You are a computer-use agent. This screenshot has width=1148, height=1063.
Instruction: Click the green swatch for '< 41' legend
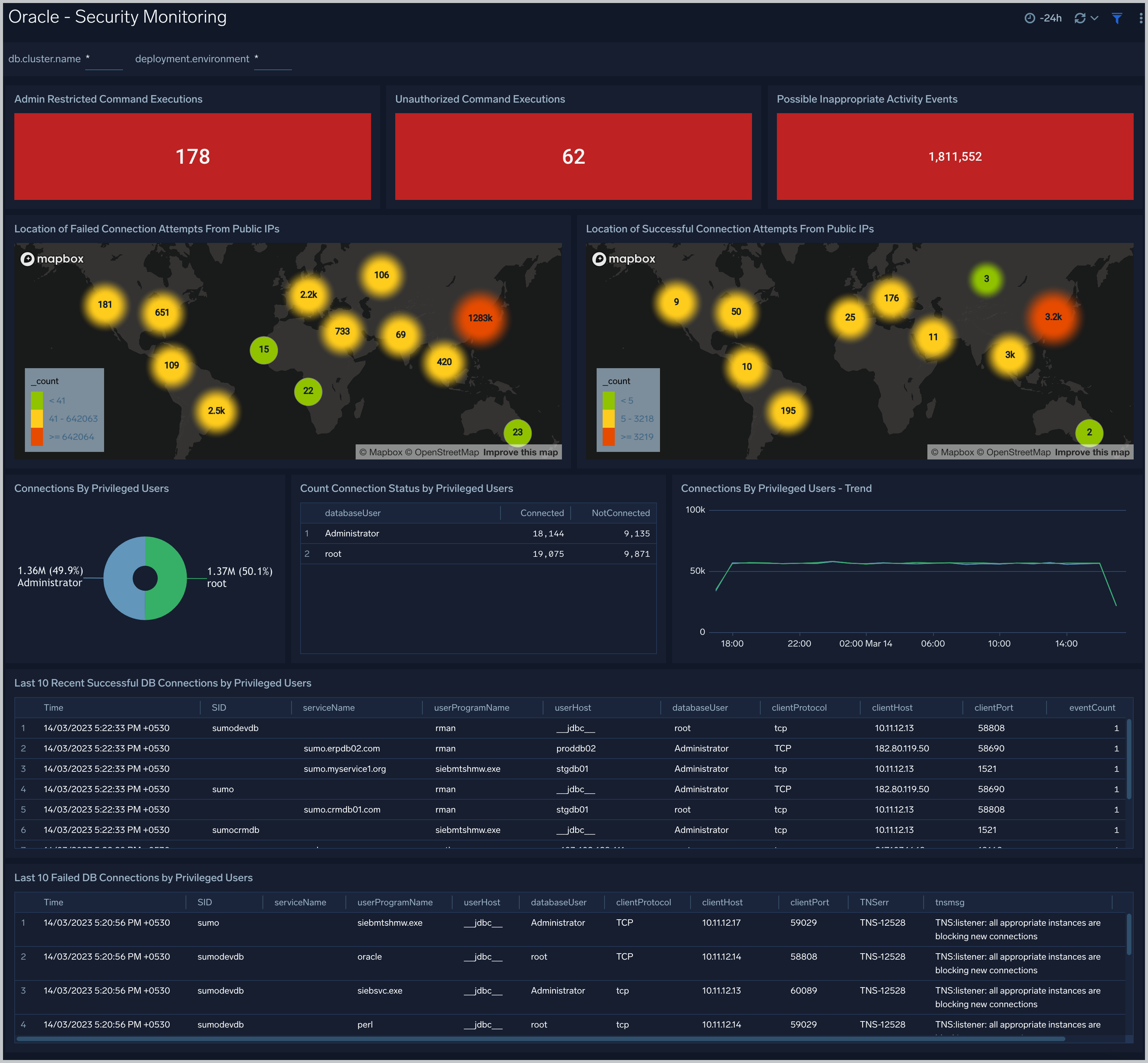coord(37,400)
